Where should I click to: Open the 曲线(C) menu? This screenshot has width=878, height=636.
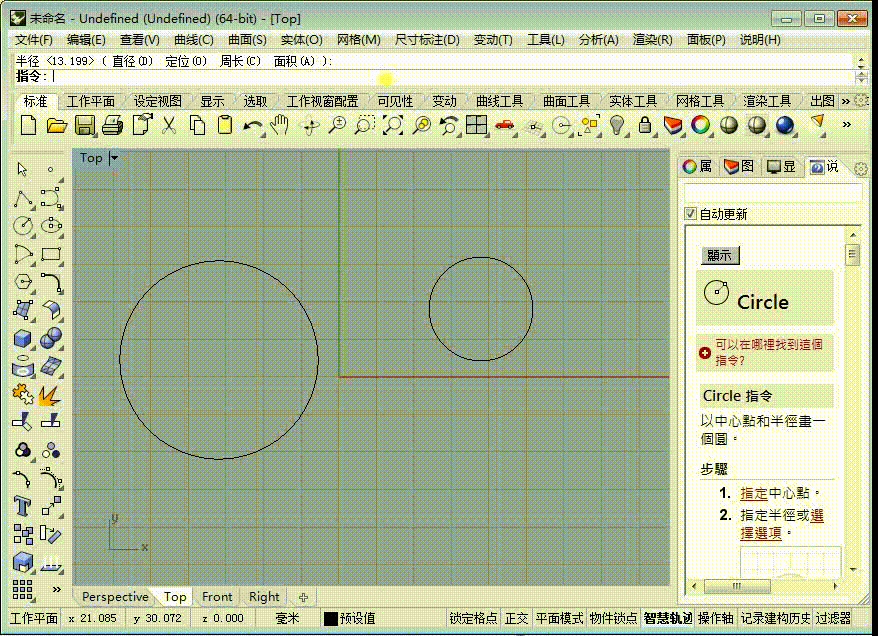pyautogui.click(x=193, y=40)
